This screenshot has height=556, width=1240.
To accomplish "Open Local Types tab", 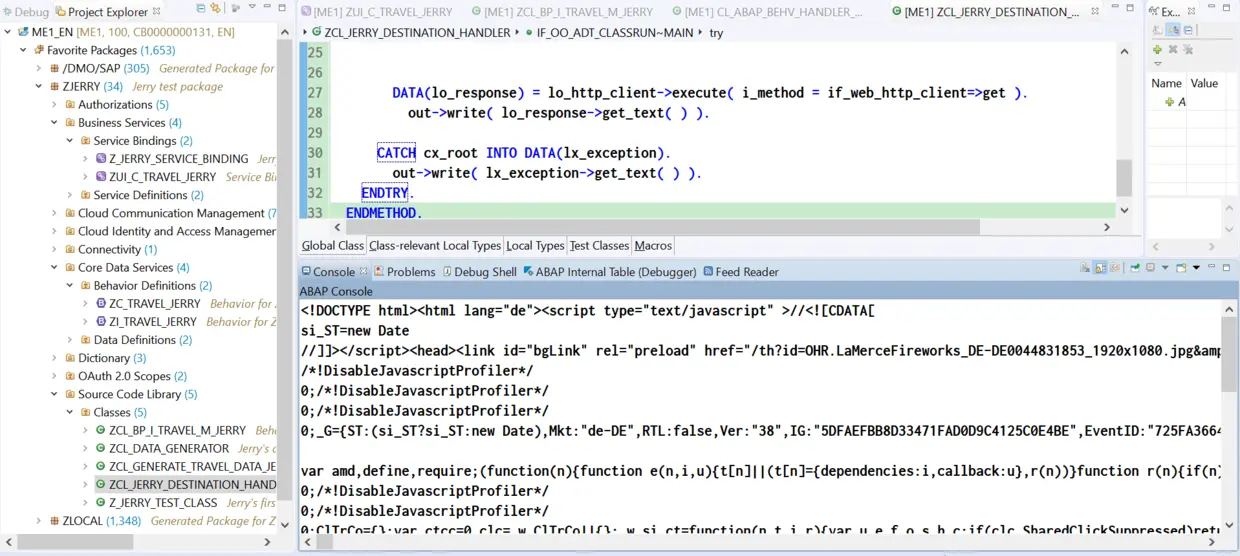I will click(535, 246).
